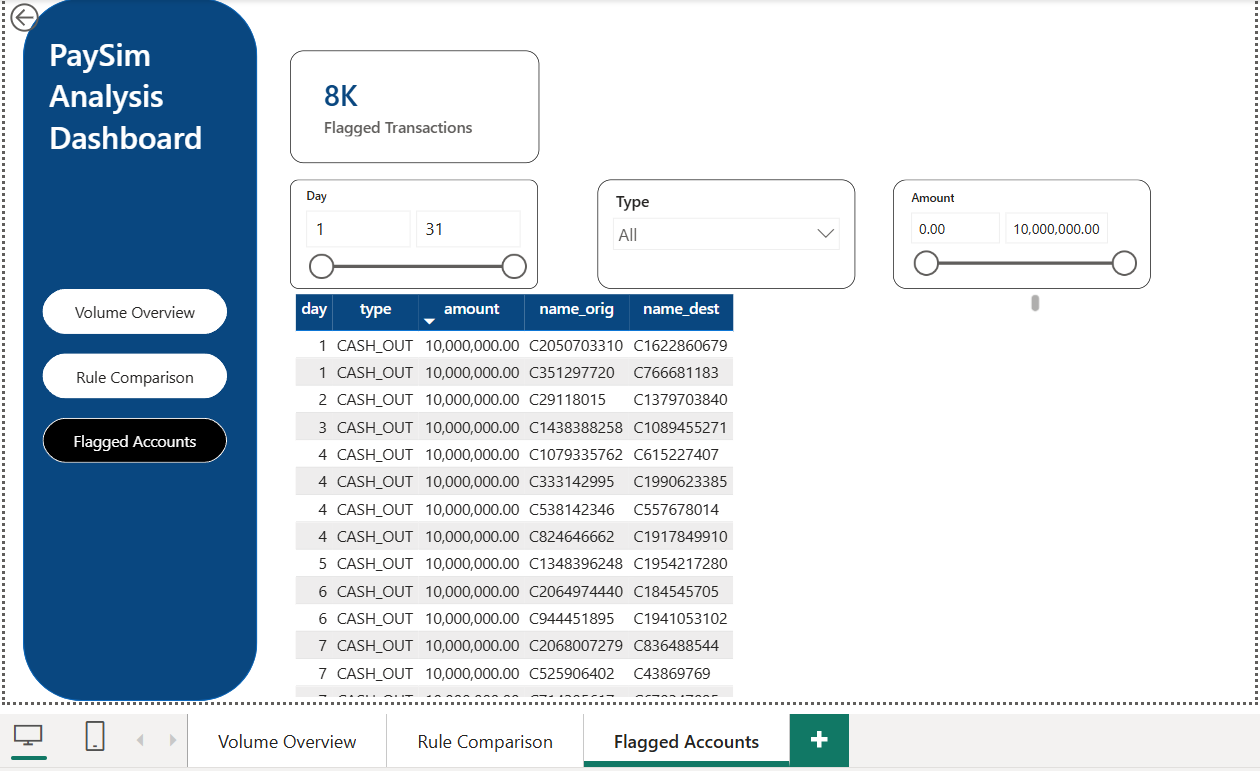Click Amount minimum field 0.00
Screen dimensions: 1260x771
click(955, 228)
